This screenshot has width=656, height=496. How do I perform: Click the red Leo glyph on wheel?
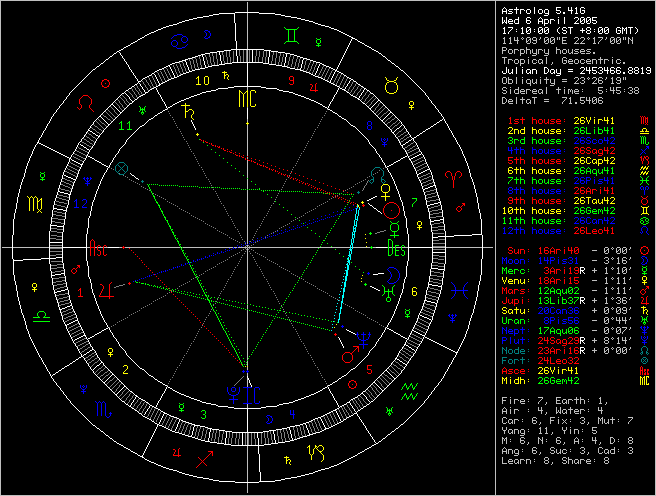(x=90, y=102)
